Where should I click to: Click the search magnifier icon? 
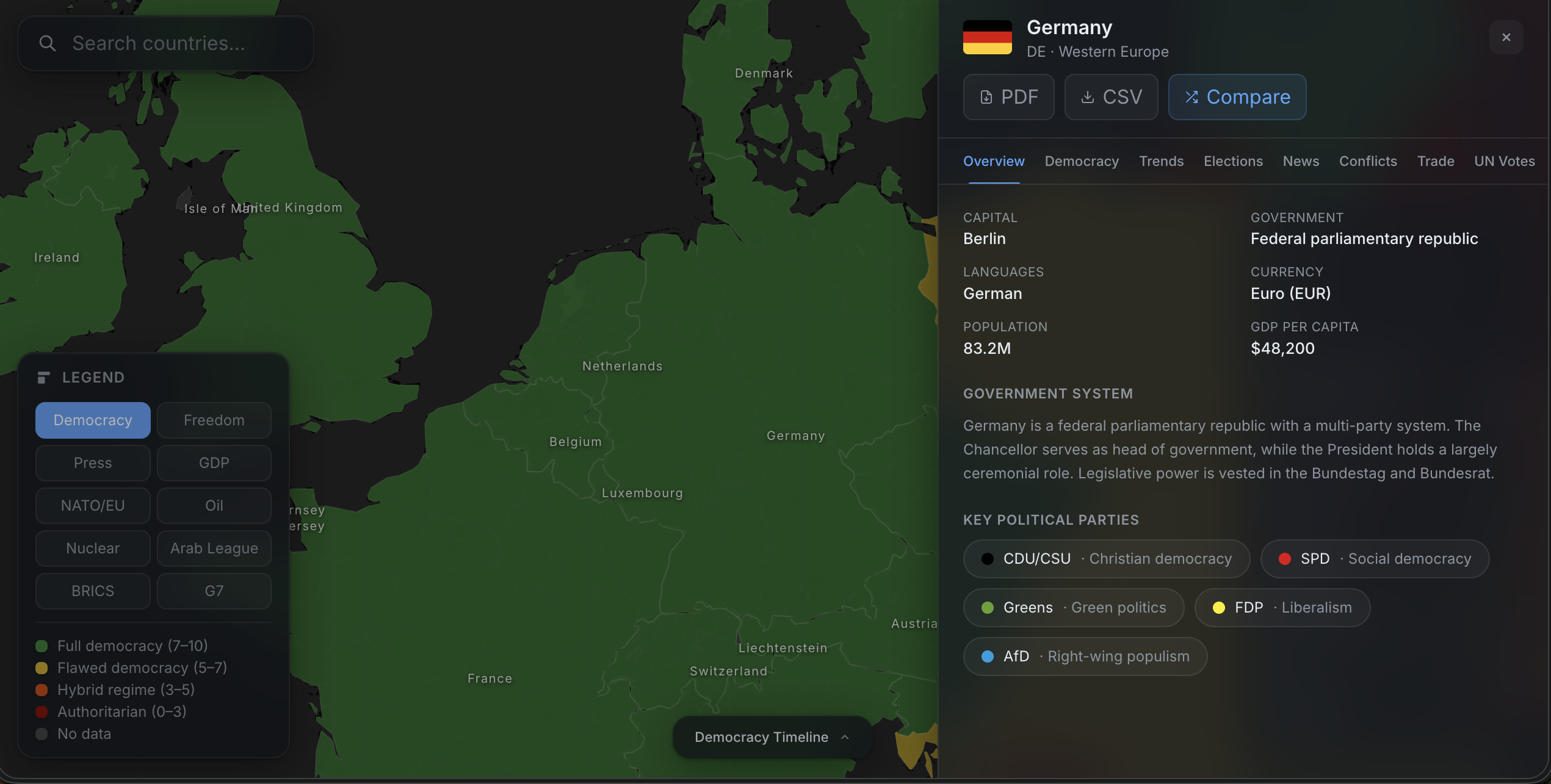[48, 43]
